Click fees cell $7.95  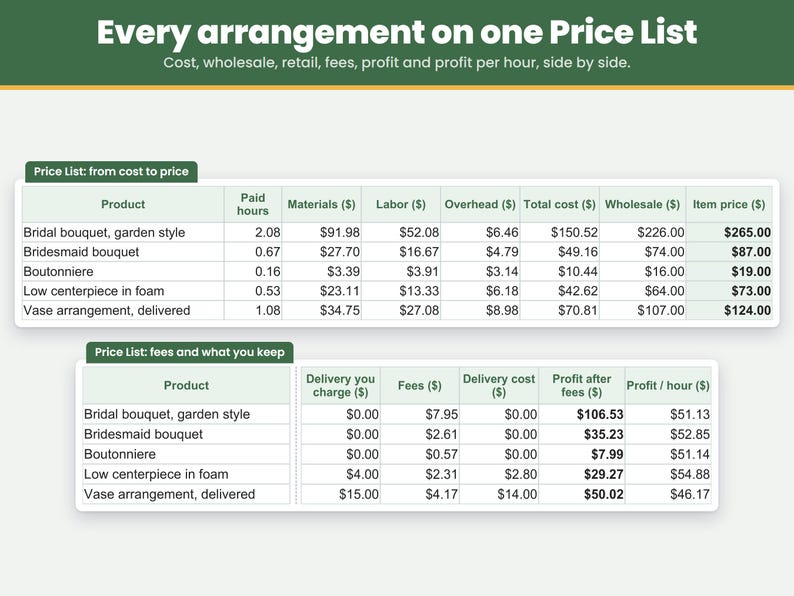[420, 414]
